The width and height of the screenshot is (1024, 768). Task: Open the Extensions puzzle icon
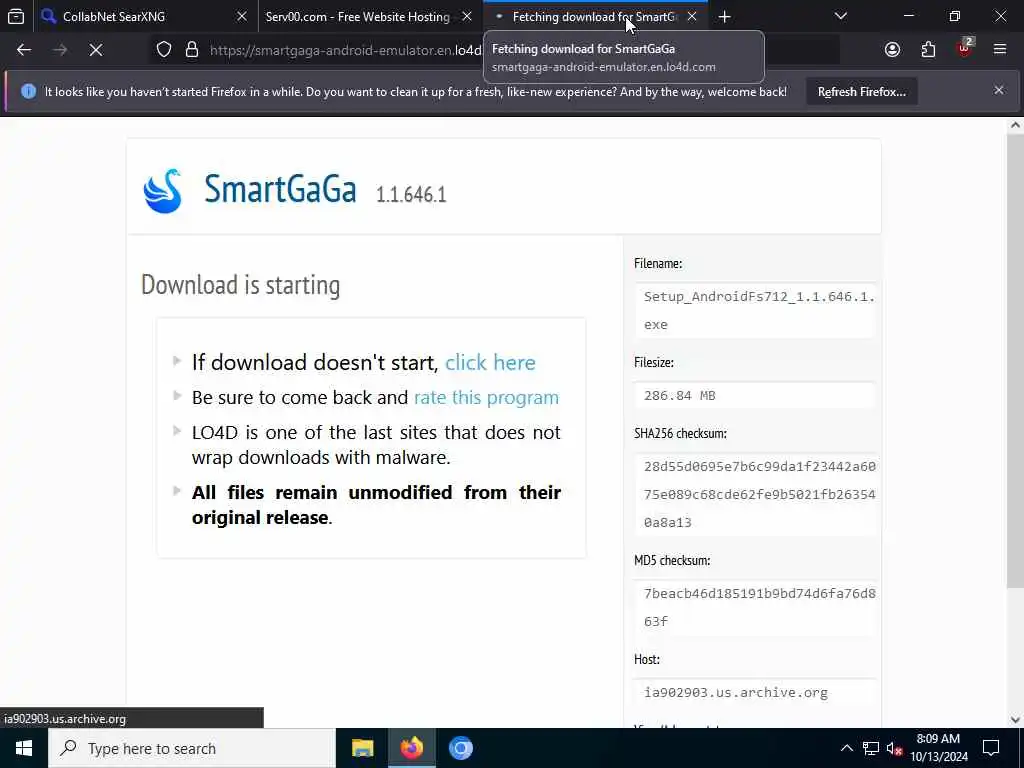[x=929, y=50]
